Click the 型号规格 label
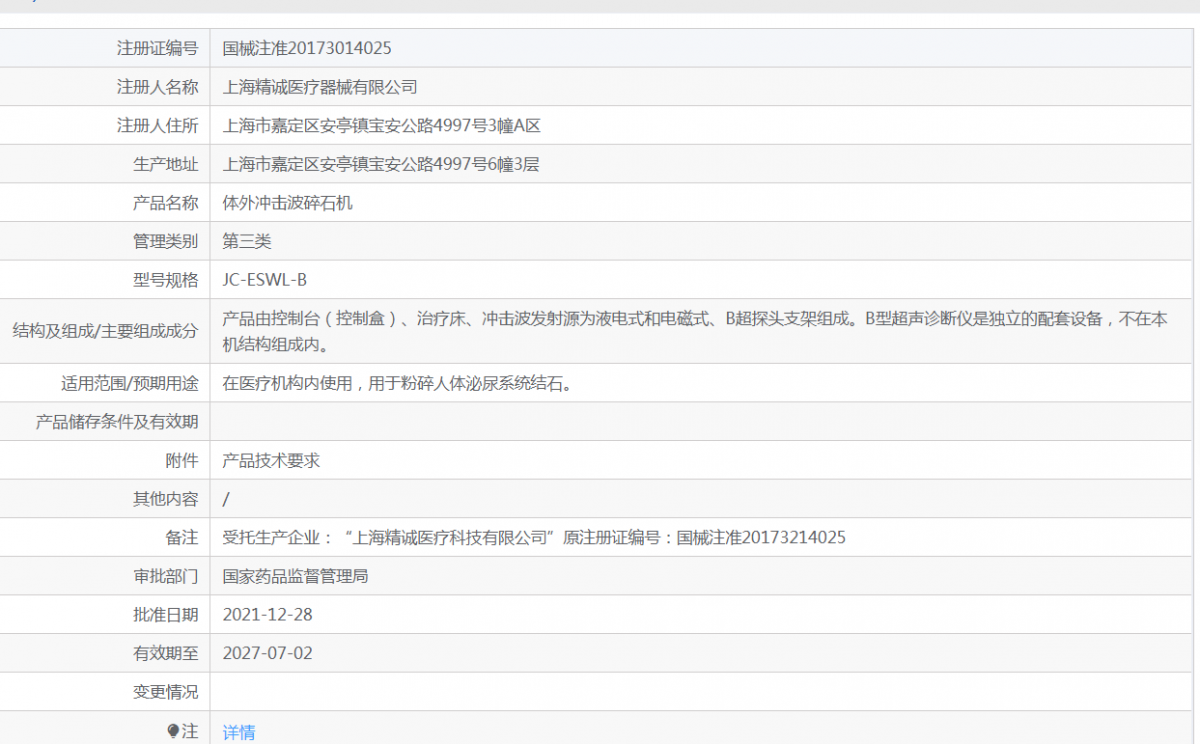 coord(165,280)
